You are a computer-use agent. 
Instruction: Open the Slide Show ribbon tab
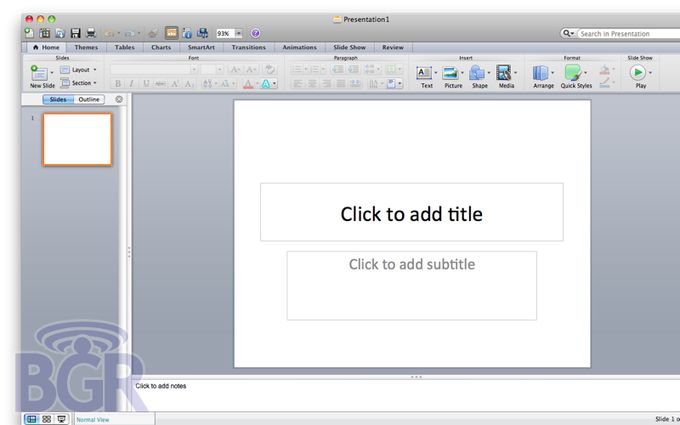point(350,47)
